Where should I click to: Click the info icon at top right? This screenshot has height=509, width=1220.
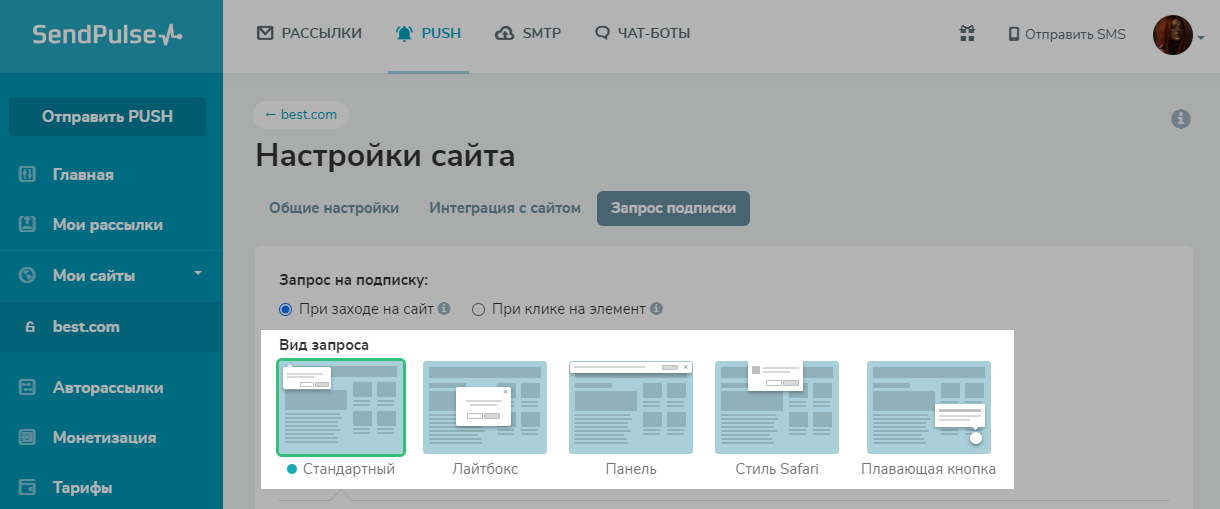[x=1181, y=119]
